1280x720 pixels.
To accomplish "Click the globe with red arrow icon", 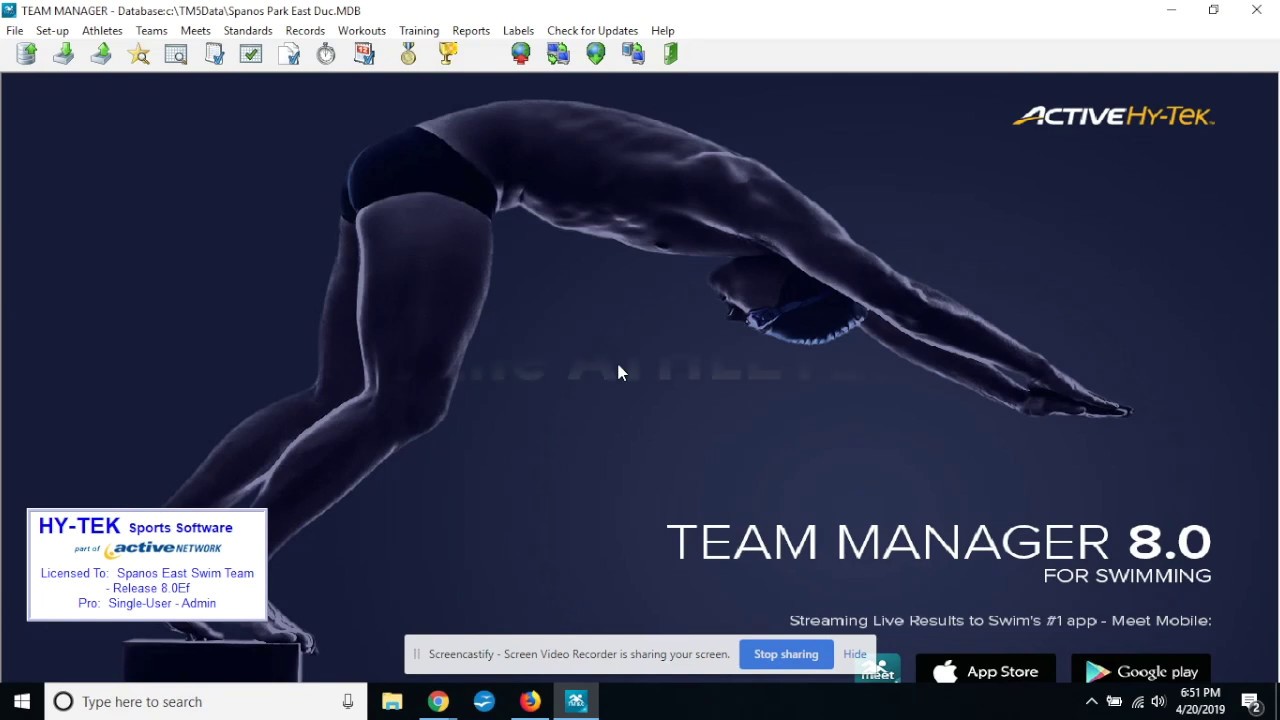I will tap(521, 54).
